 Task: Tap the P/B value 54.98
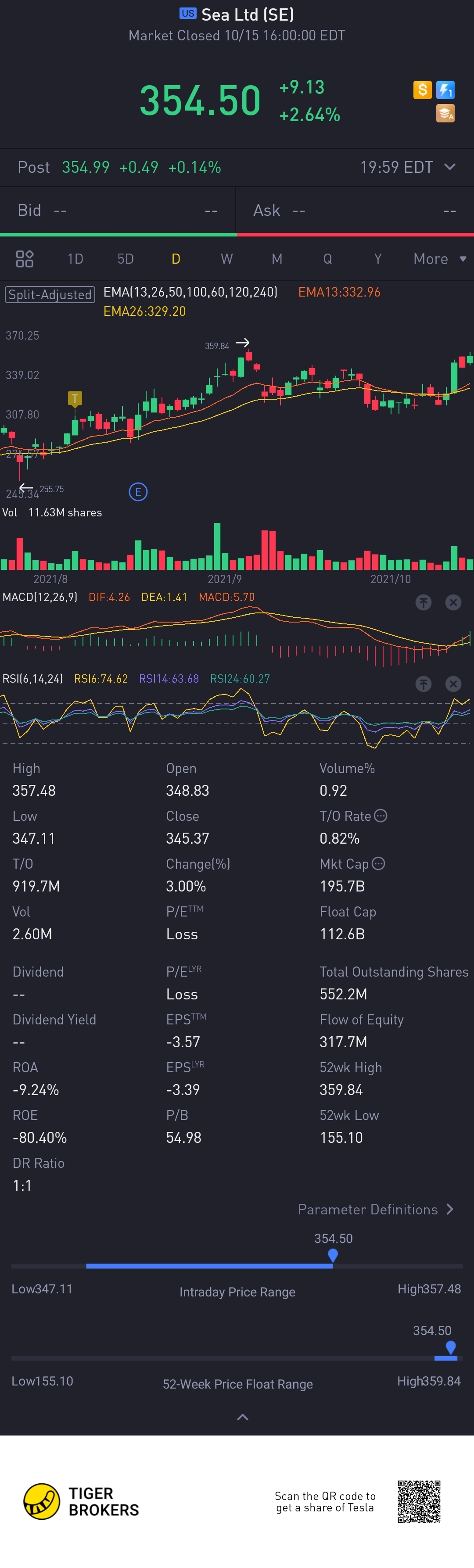coord(183,1137)
